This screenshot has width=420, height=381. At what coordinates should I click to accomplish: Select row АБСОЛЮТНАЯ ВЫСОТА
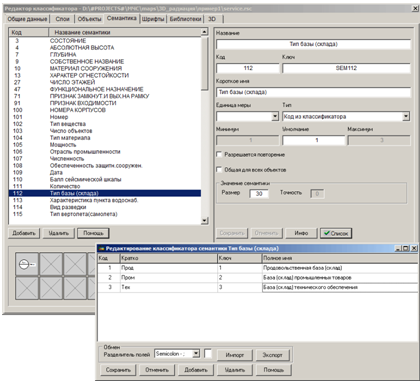click(105, 48)
